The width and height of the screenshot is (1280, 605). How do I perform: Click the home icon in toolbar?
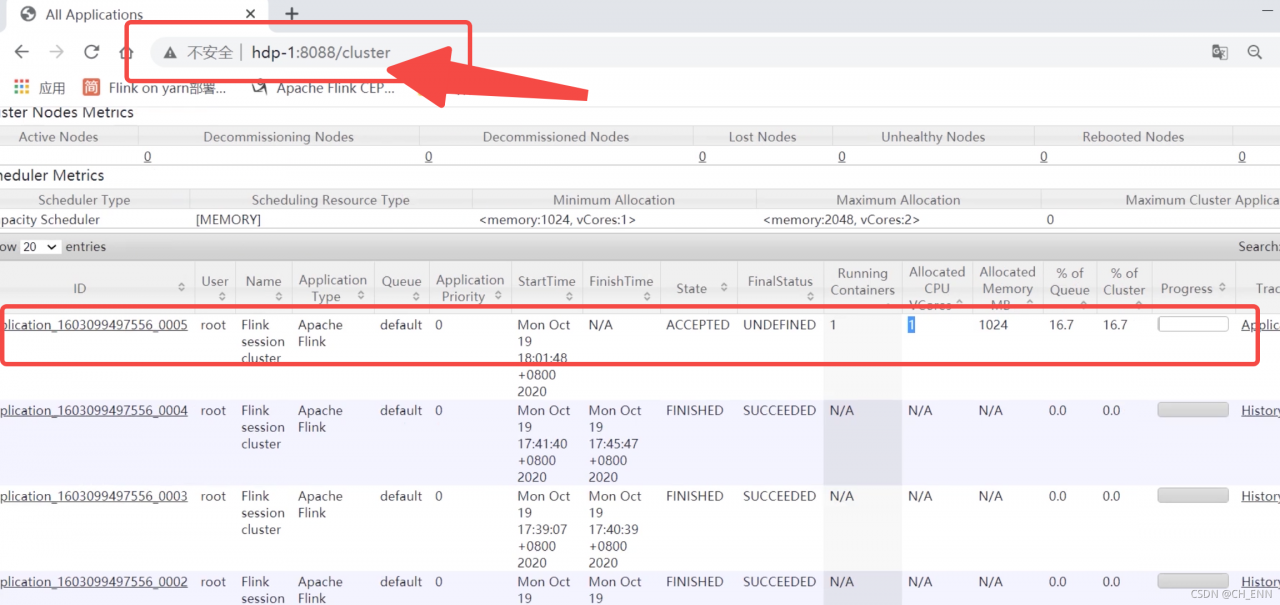click(x=126, y=52)
